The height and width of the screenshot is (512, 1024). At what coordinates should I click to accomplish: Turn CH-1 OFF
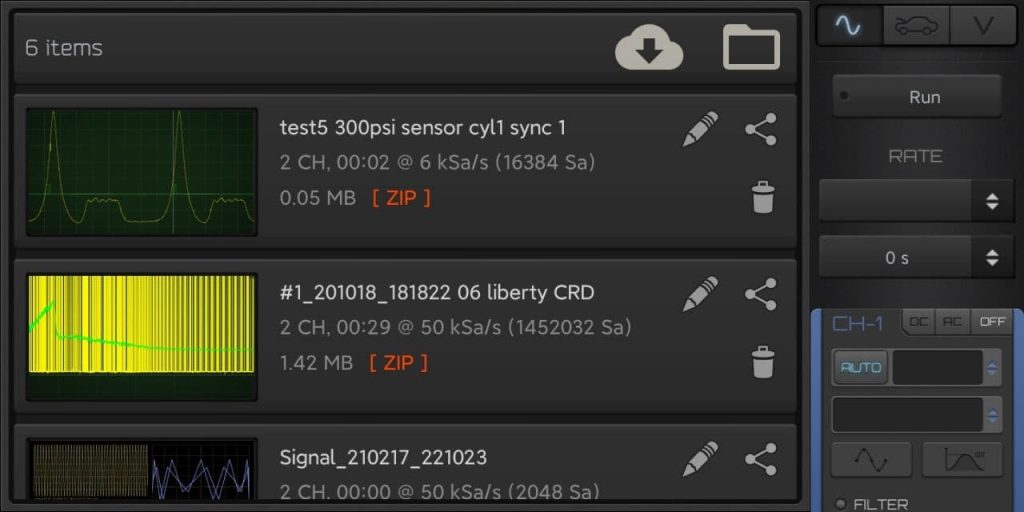[x=991, y=322]
